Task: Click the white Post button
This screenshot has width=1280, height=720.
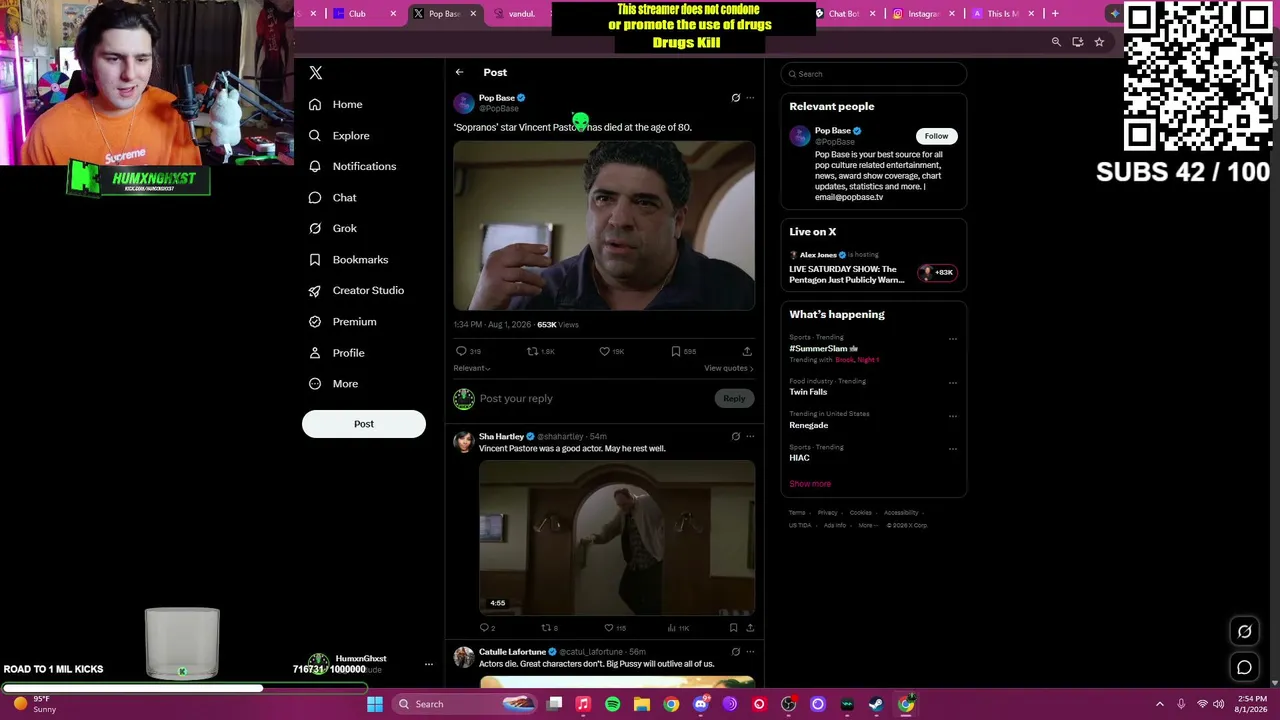Action: click(x=364, y=424)
